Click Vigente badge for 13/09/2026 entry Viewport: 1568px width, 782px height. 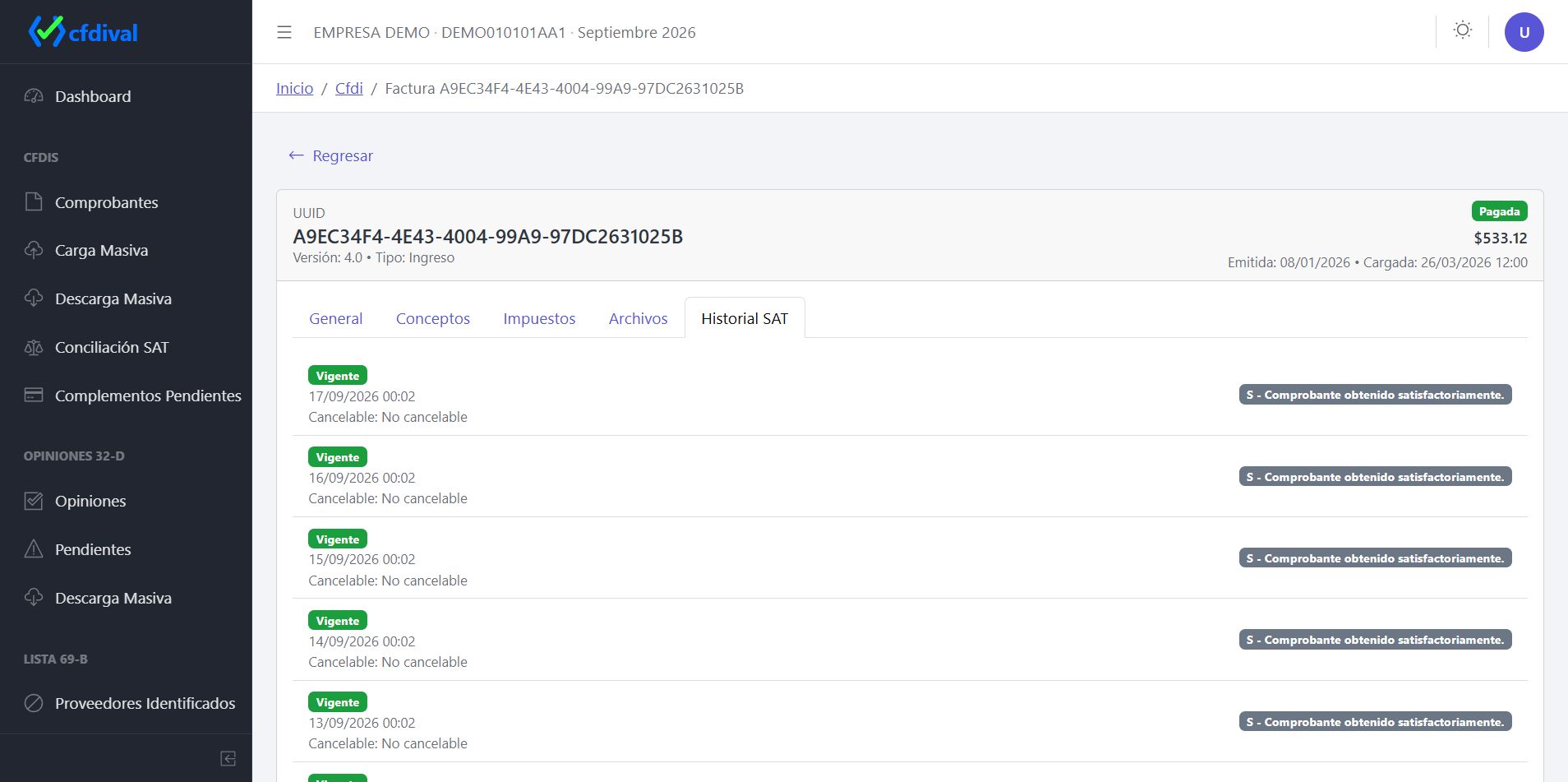tap(338, 702)
